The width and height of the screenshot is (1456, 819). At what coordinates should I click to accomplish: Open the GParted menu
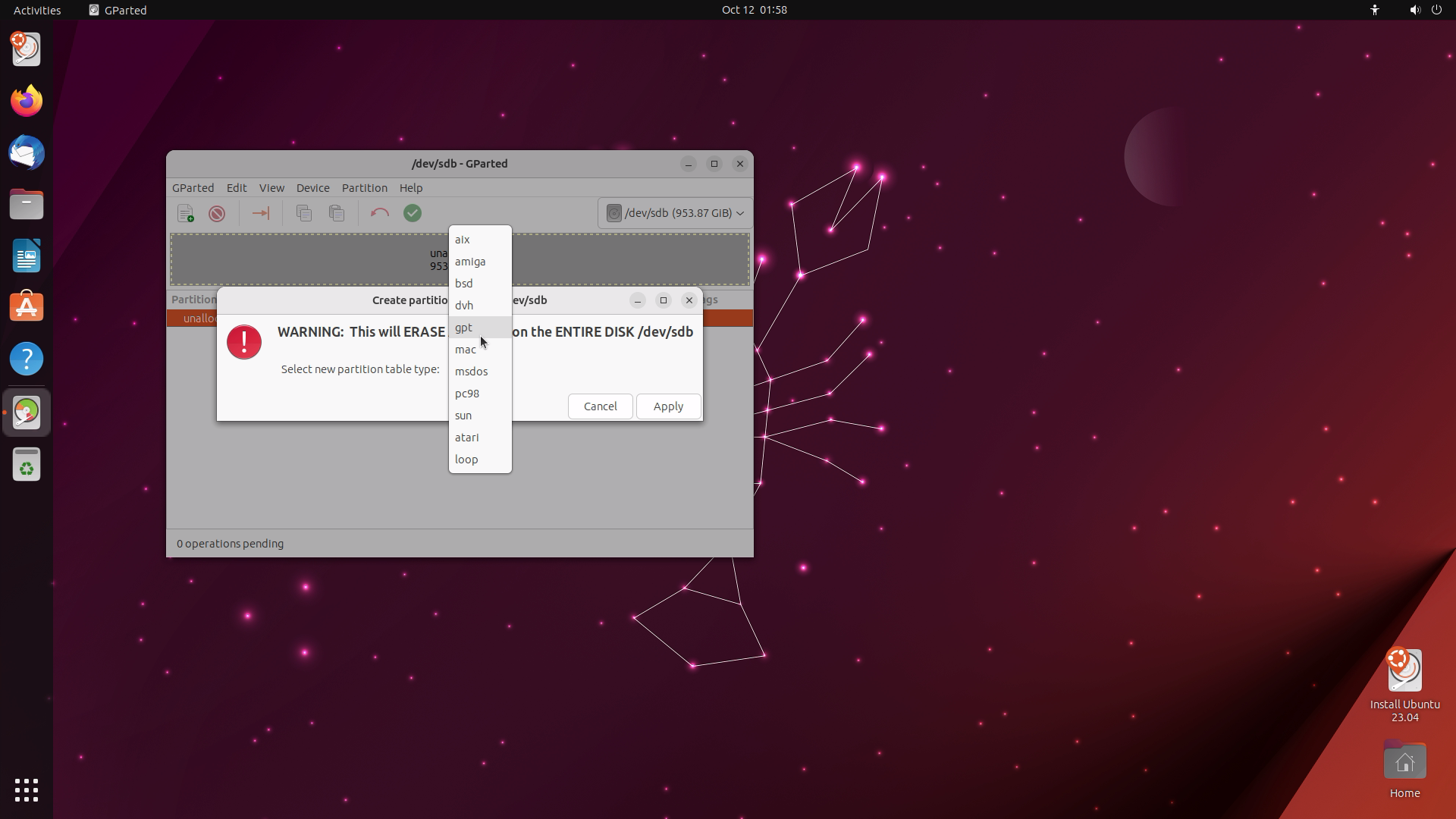(x=193, y=188)
